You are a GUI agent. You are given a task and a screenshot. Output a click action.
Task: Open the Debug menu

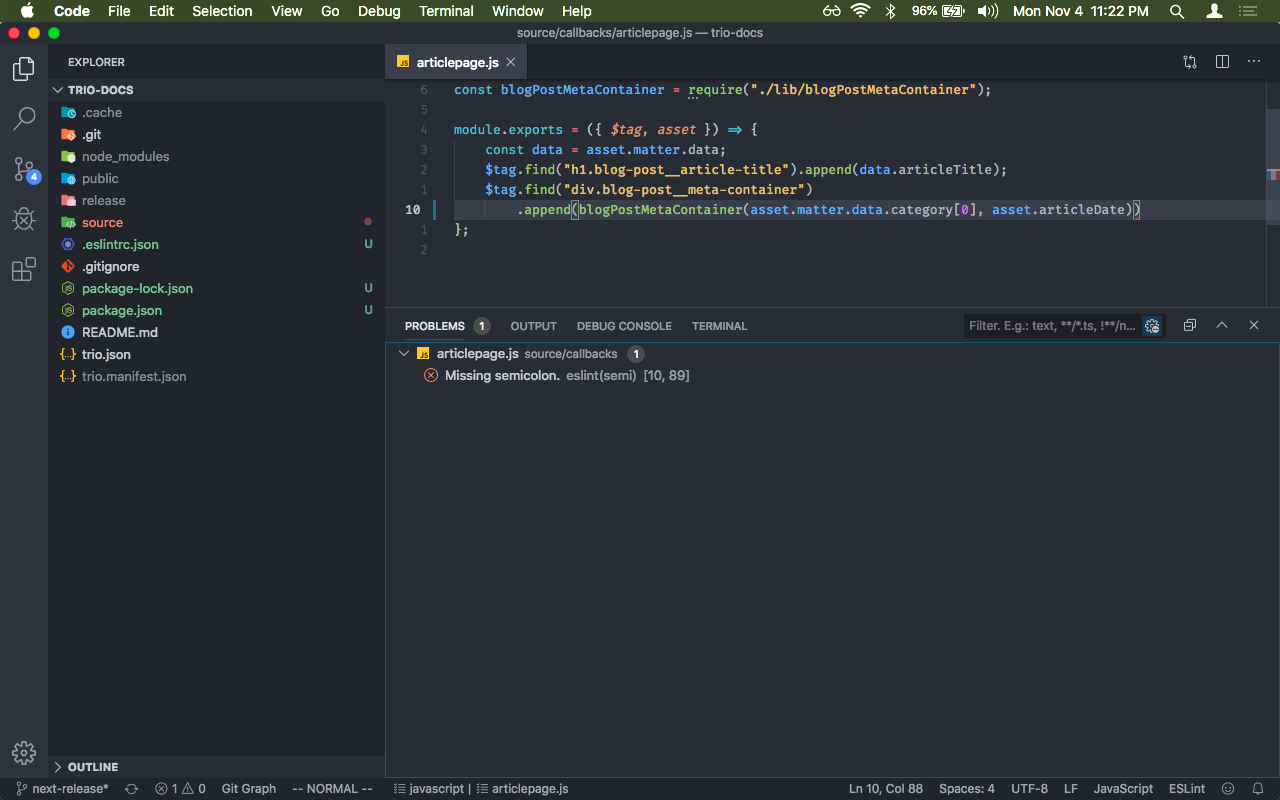379,11
